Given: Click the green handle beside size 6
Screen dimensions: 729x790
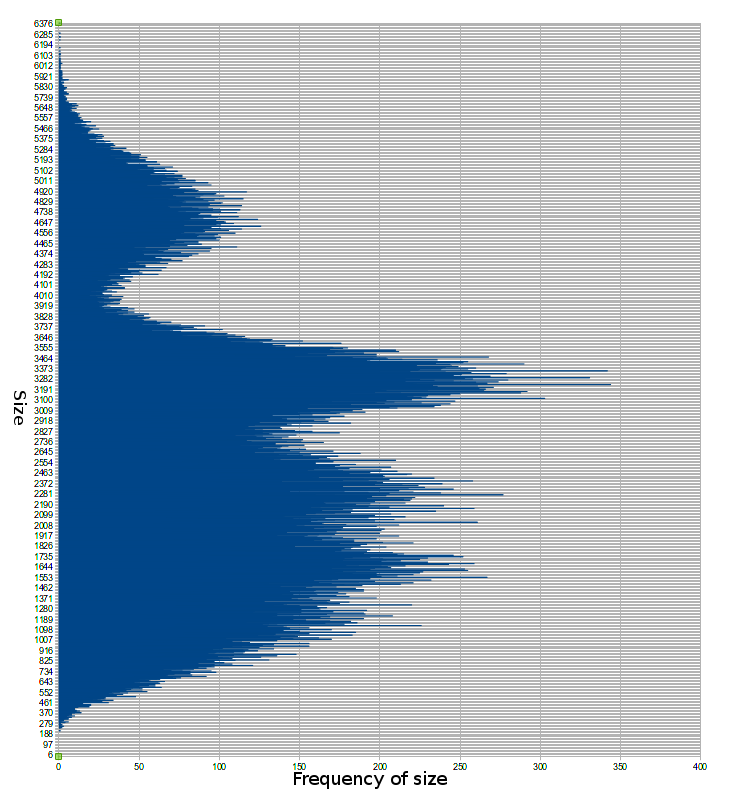Looking at the screenshot, I should coord(59,756).
